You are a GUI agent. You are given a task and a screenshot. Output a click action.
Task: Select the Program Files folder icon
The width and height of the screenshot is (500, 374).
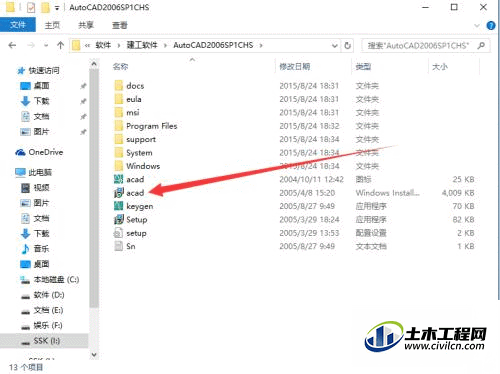coord(119,126)
